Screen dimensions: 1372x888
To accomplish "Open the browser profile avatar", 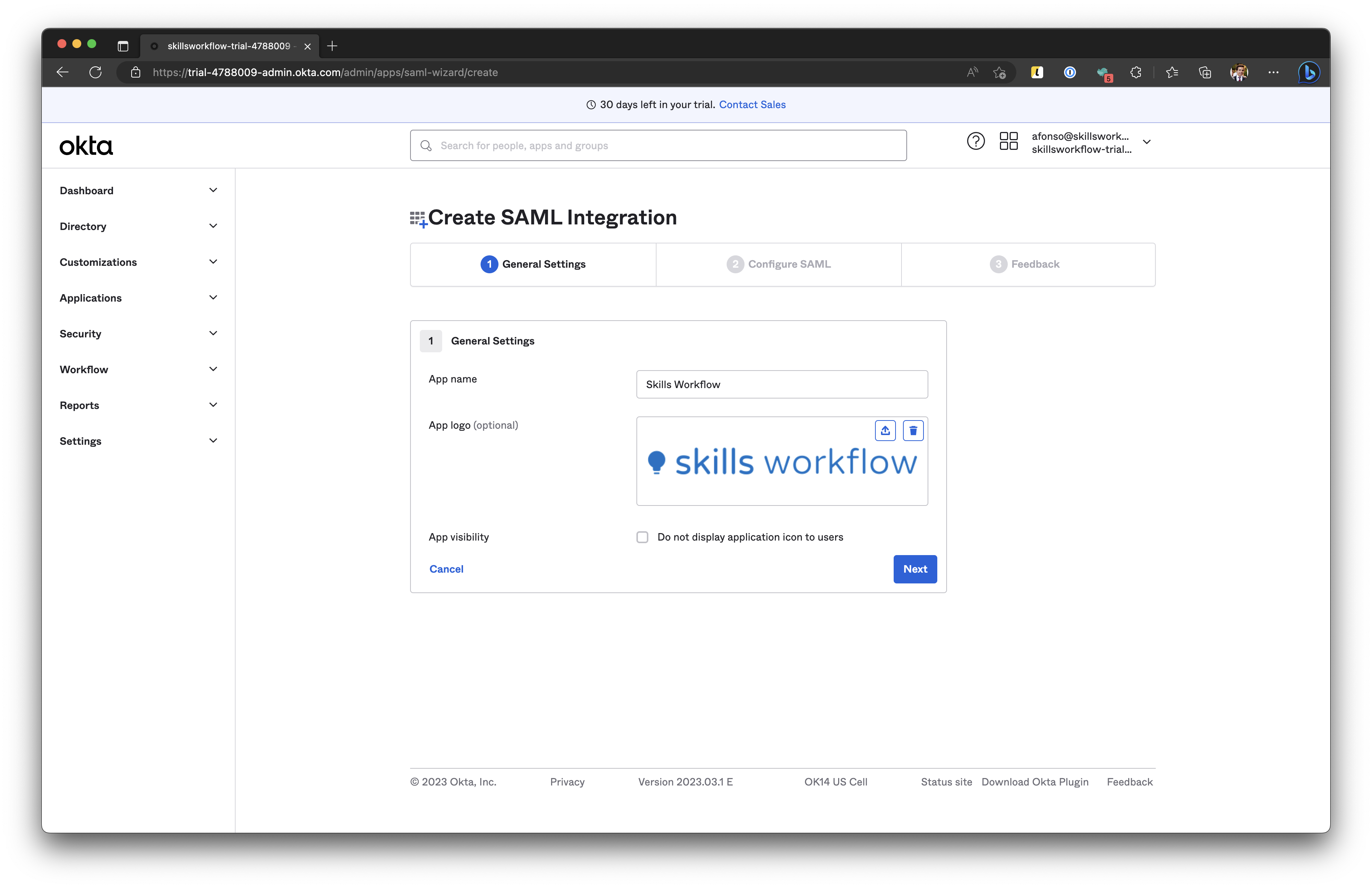I will tap(1239, 72).
